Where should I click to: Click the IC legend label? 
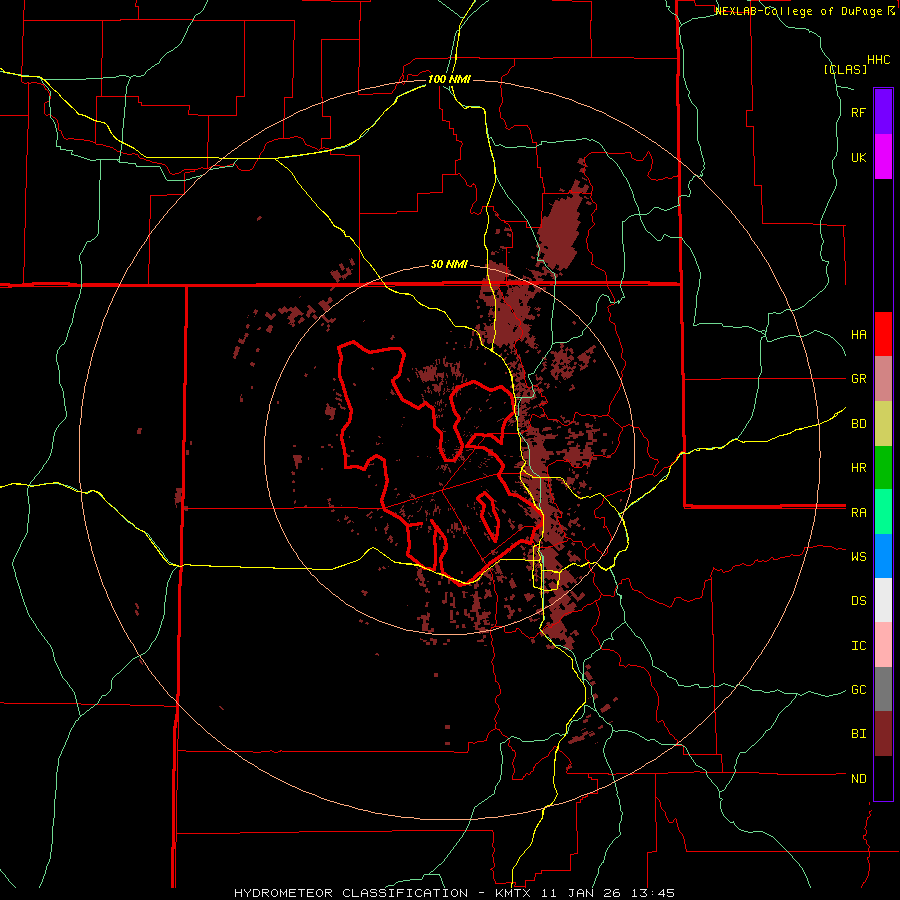coord(859,646)
